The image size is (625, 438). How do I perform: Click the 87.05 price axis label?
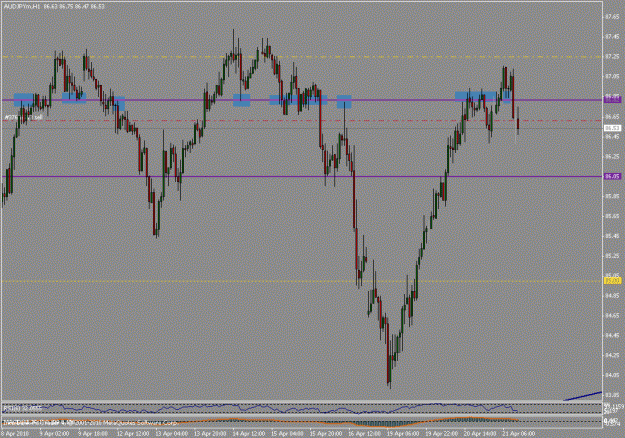[x=612, y=77]
